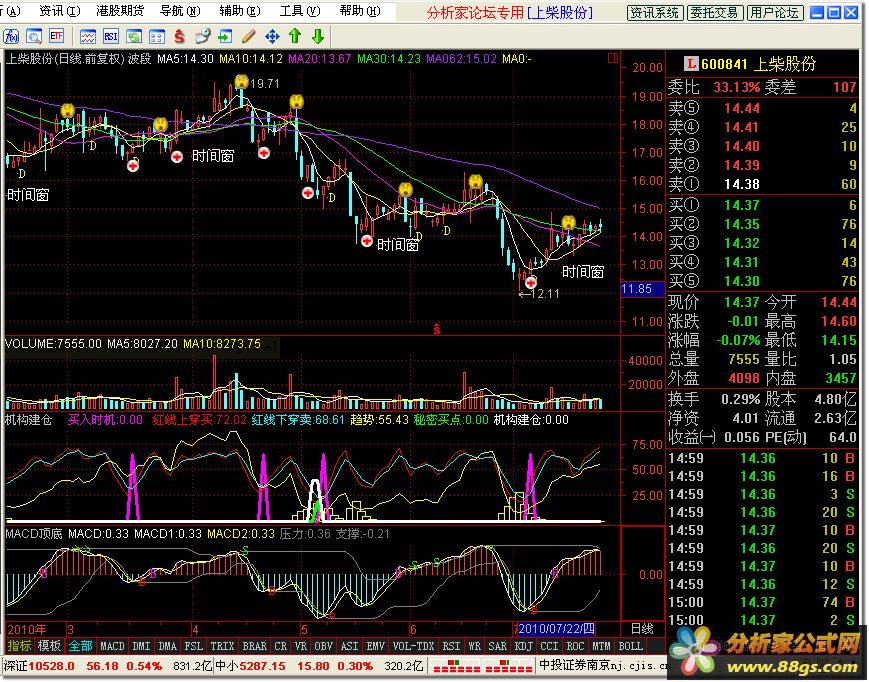869x682 pixels.
Task: Click the 深证 index value 10528.0
Action: click(51, 665)
